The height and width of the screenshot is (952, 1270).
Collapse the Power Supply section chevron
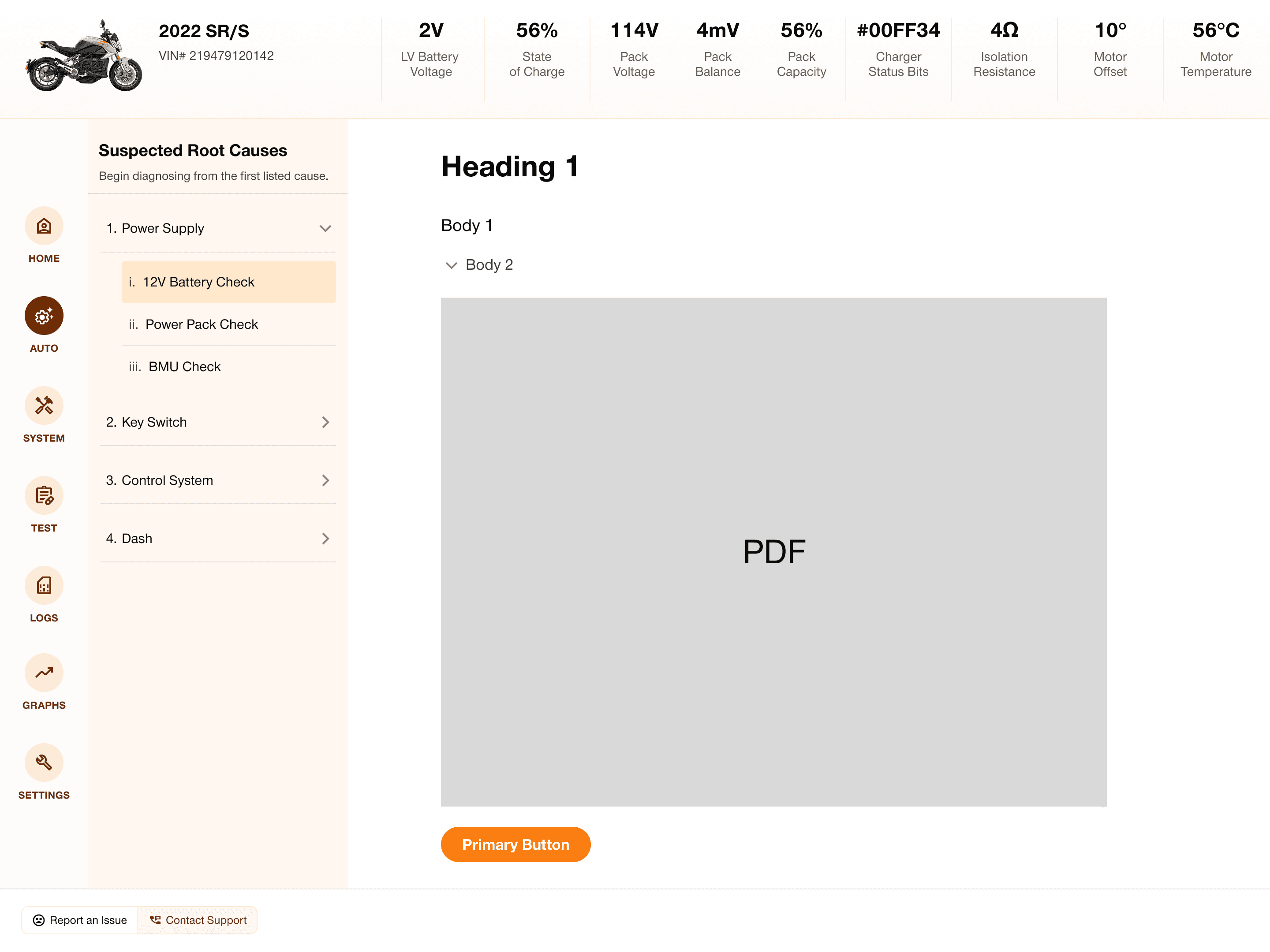(x=325, y=228)
